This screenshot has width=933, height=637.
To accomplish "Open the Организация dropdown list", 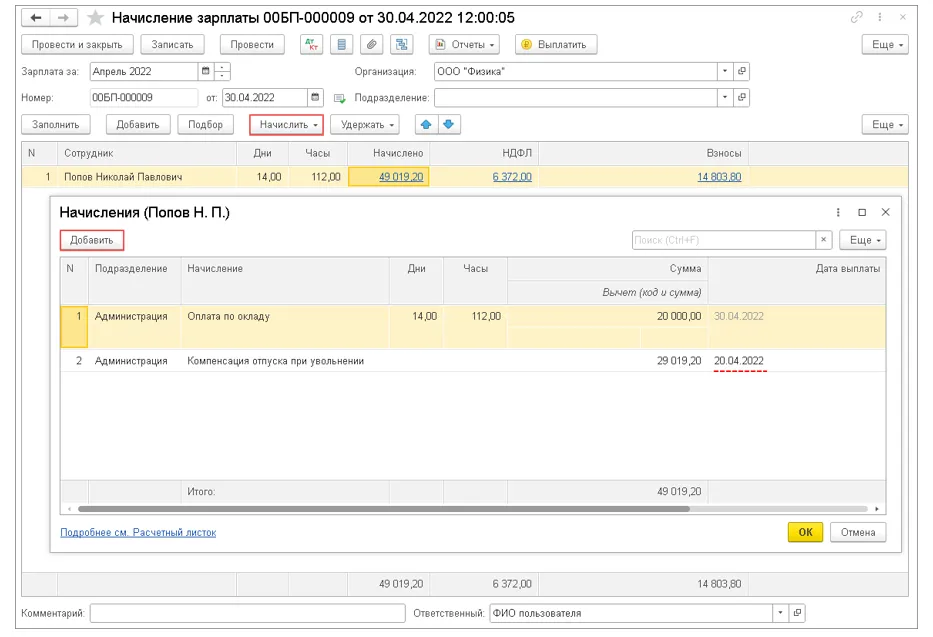I will coord(724,72).
